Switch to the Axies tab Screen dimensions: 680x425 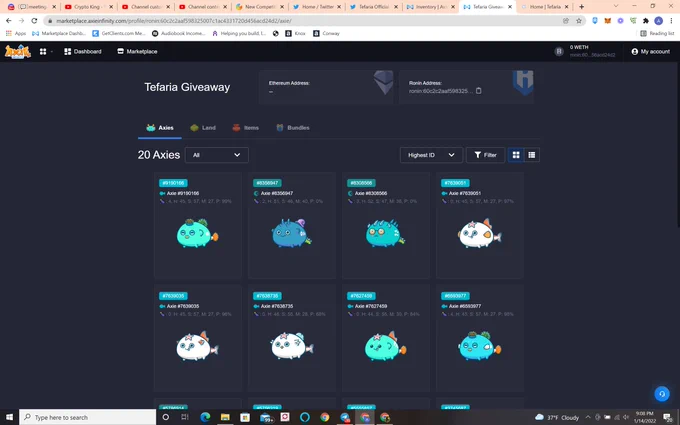160,128
